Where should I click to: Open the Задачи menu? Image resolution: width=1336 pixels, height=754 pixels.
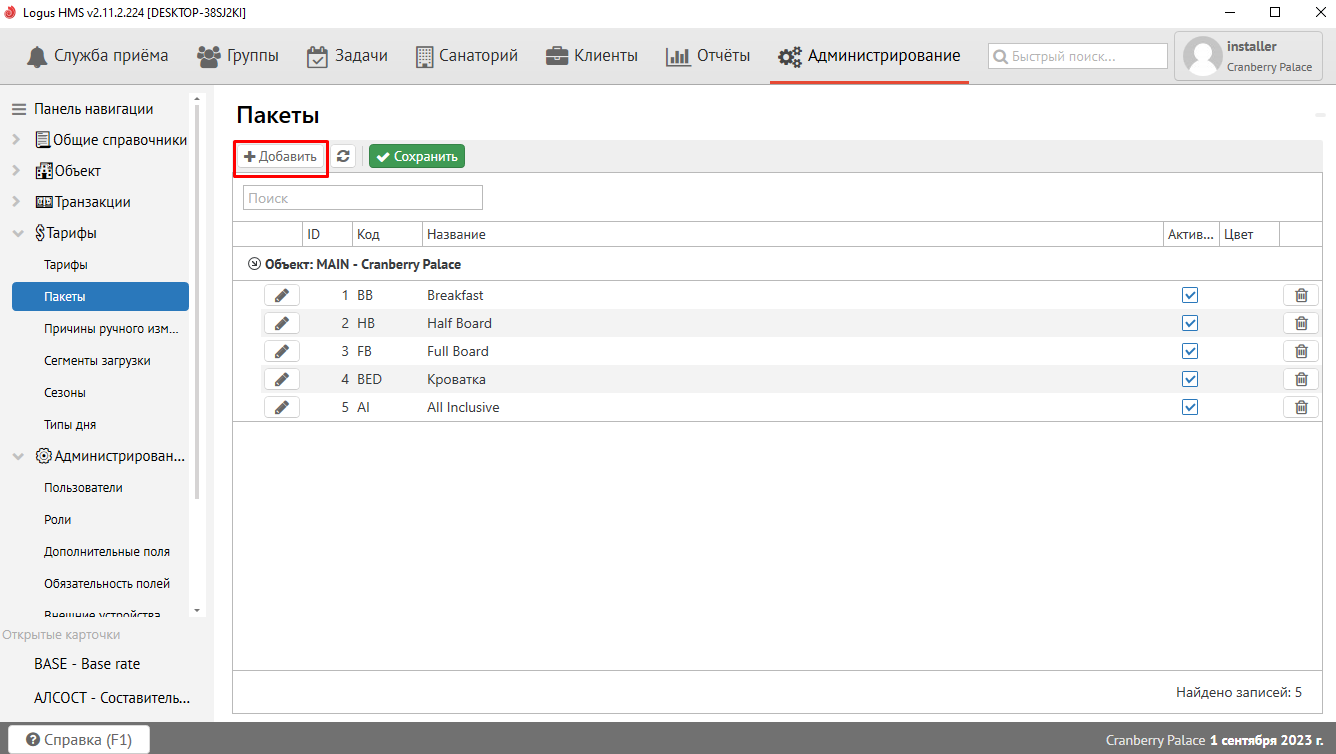(347, 56)
